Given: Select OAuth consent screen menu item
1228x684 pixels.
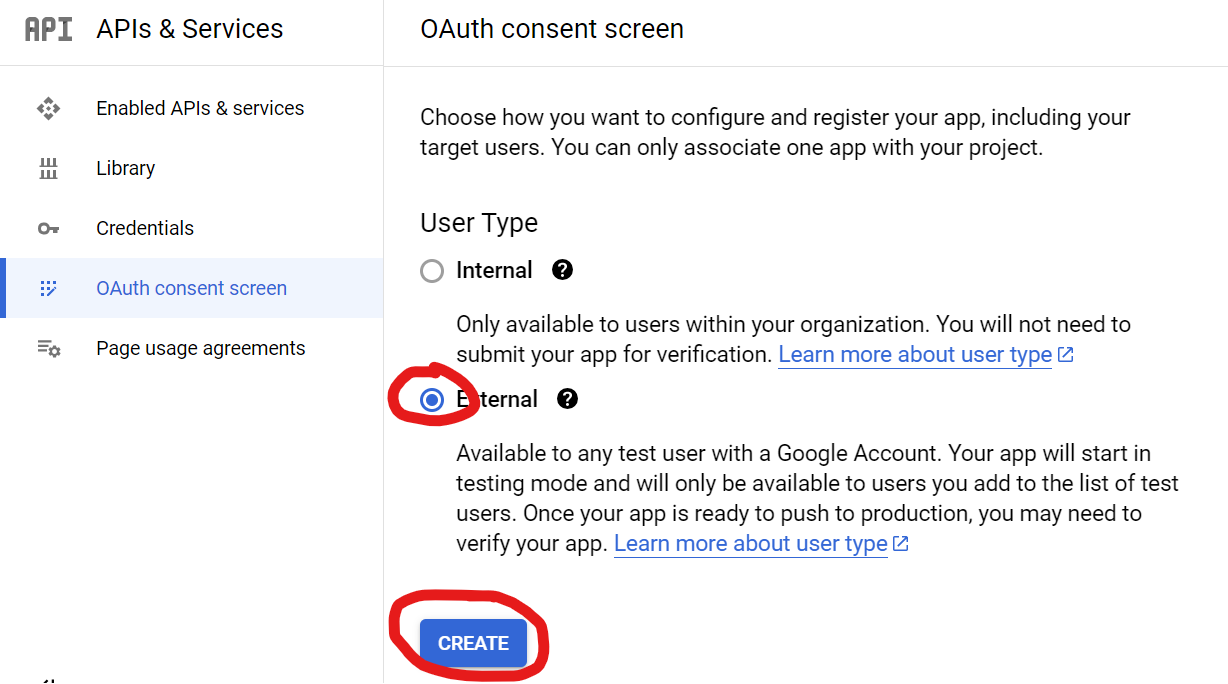Looking at the screenshot, I should (x=192, y=288).
